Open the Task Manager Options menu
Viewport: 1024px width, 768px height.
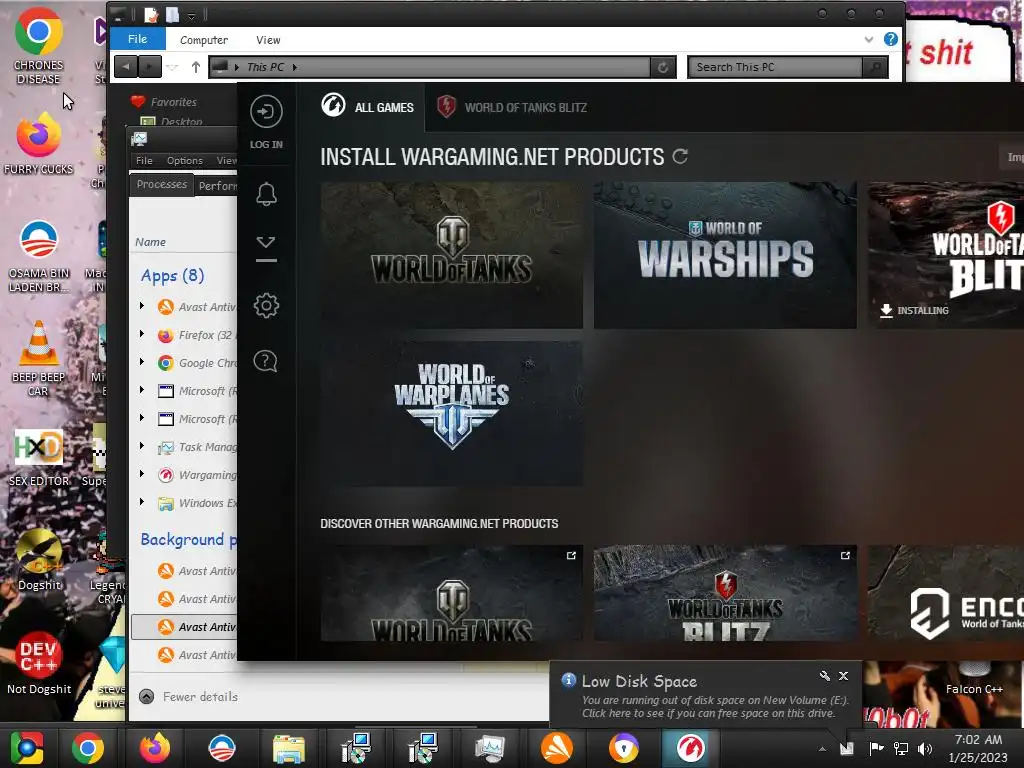185,160
